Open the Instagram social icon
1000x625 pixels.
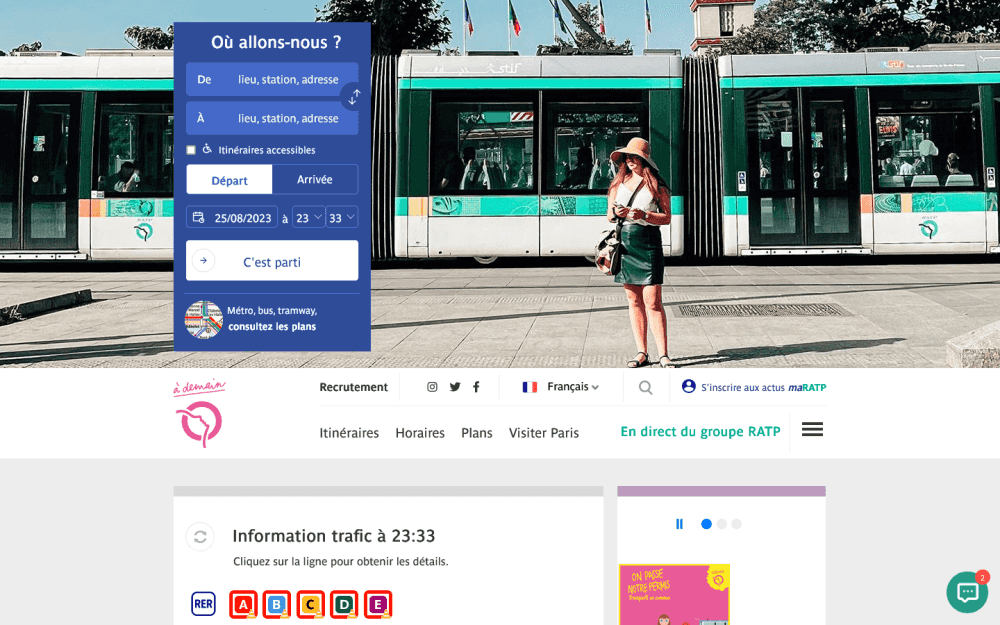432,387
